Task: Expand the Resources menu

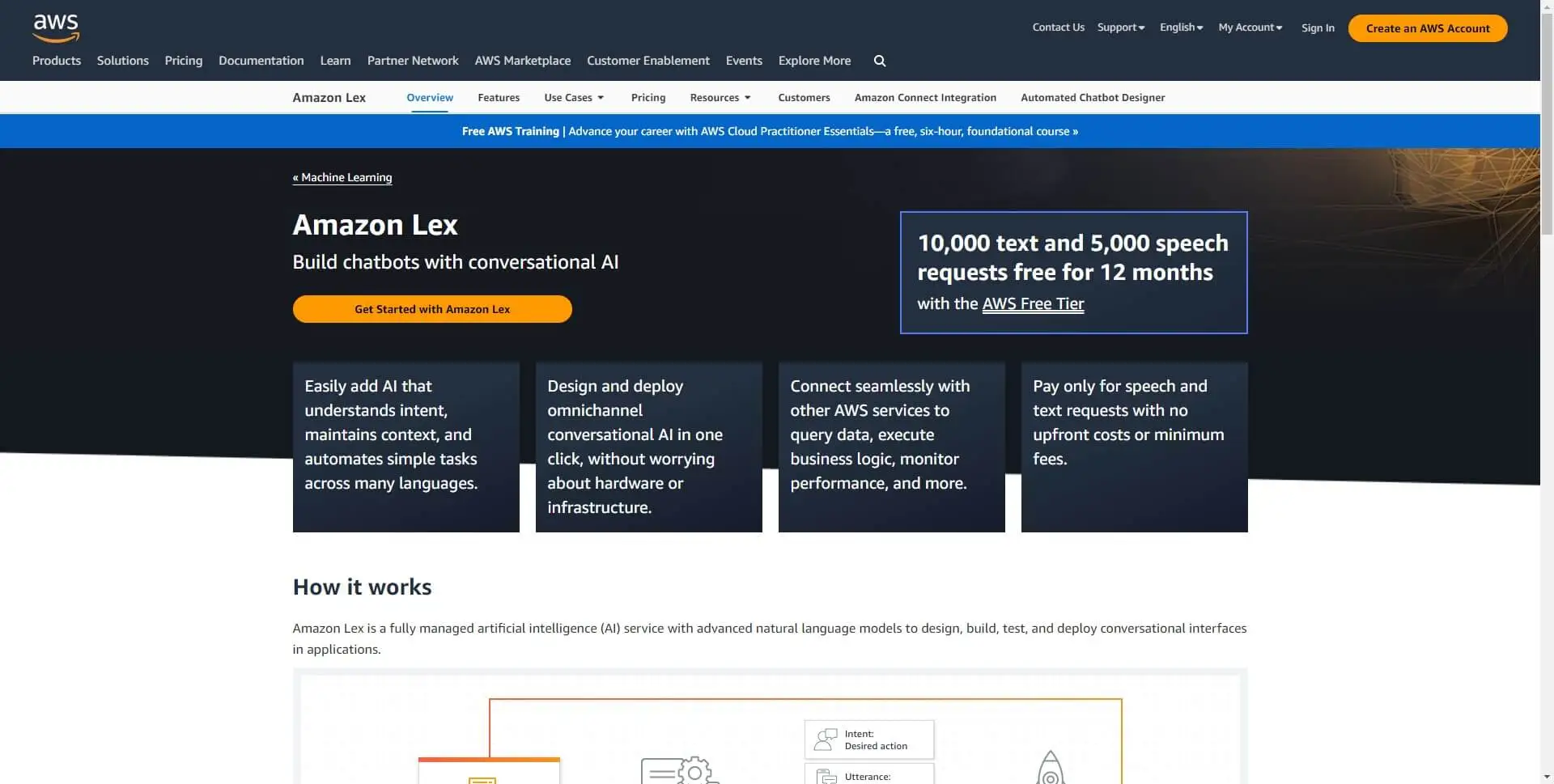Action: (720, 97)
